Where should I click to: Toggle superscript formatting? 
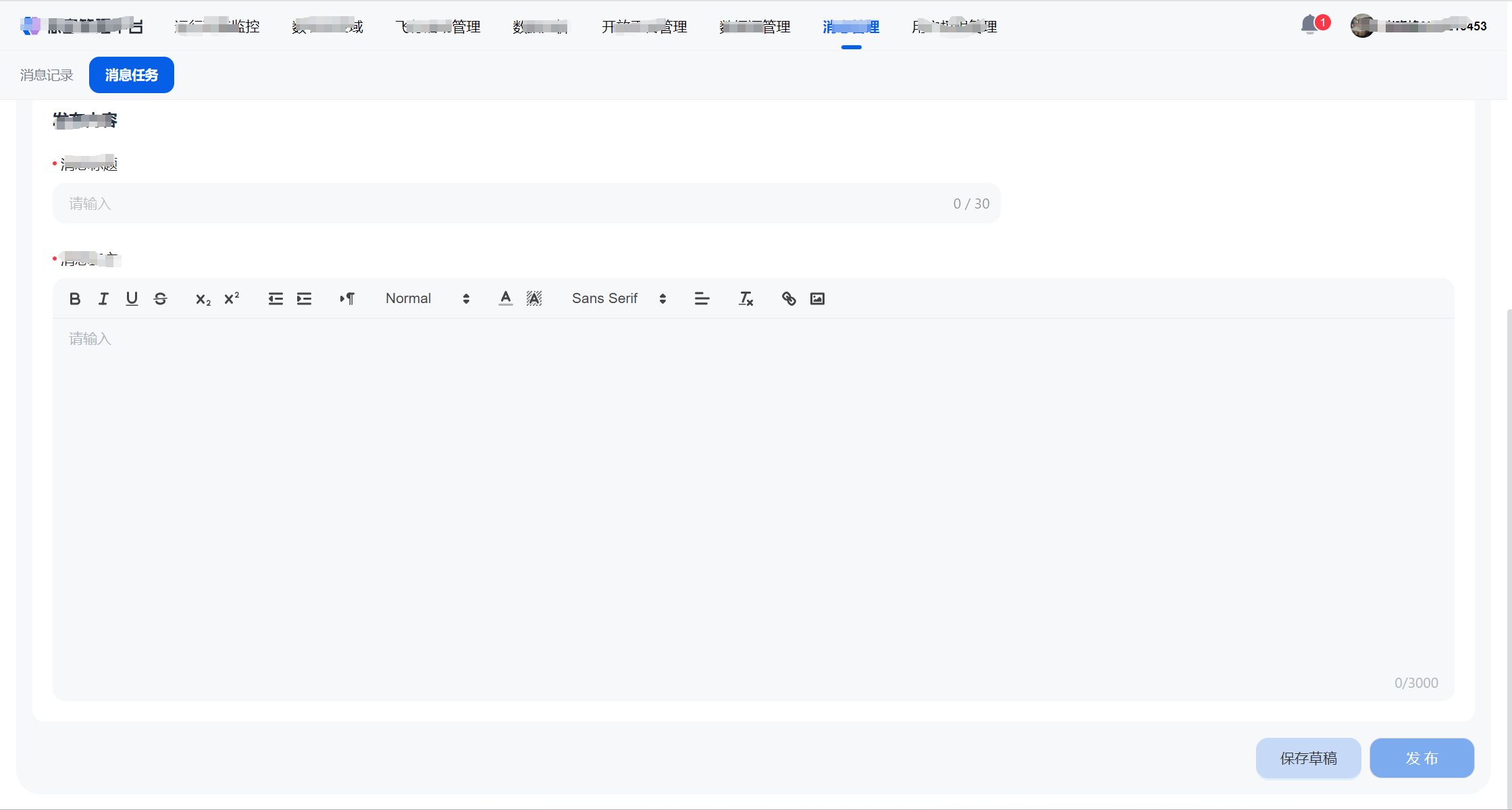[232, 298]
